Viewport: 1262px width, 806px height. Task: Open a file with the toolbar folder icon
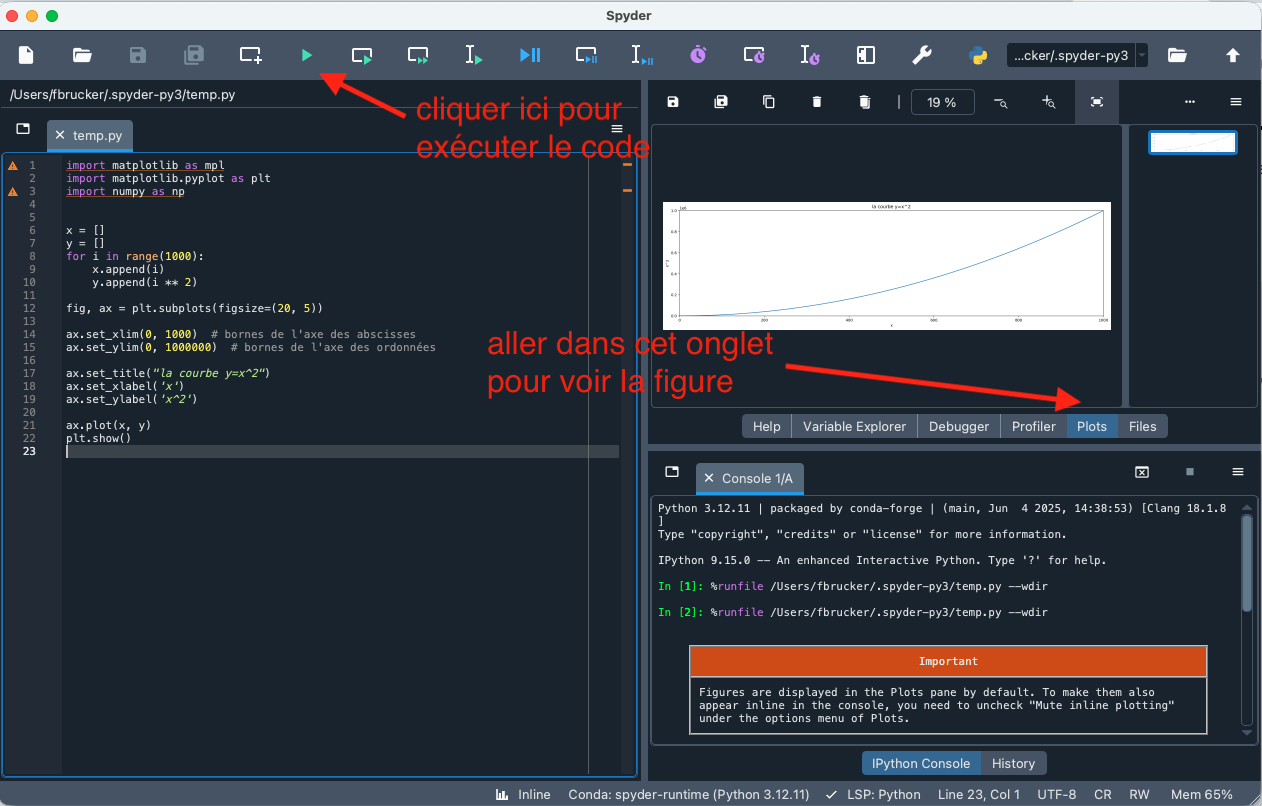pos(82,55)
